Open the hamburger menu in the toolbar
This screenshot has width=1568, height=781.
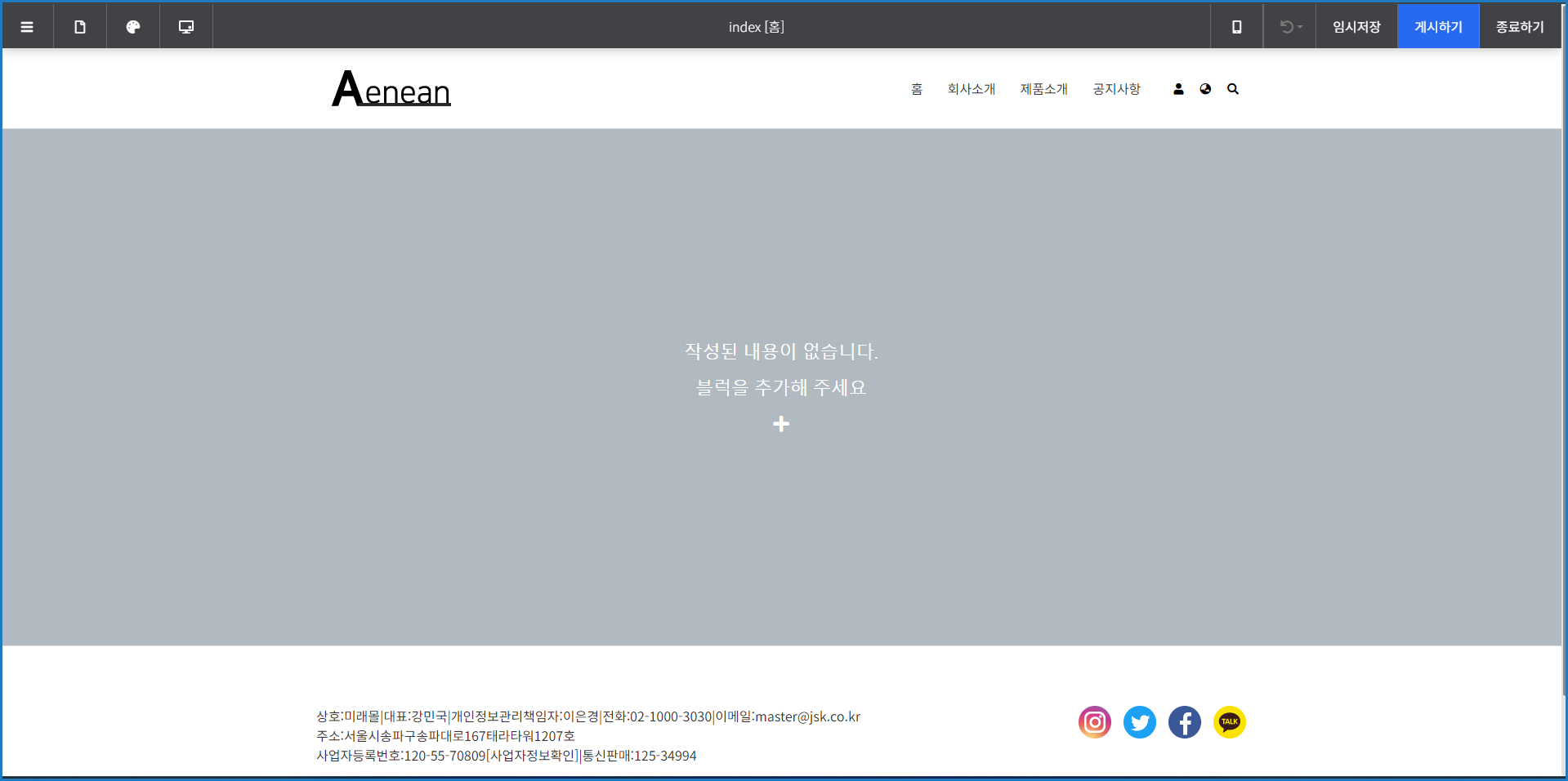coord(27,27)
